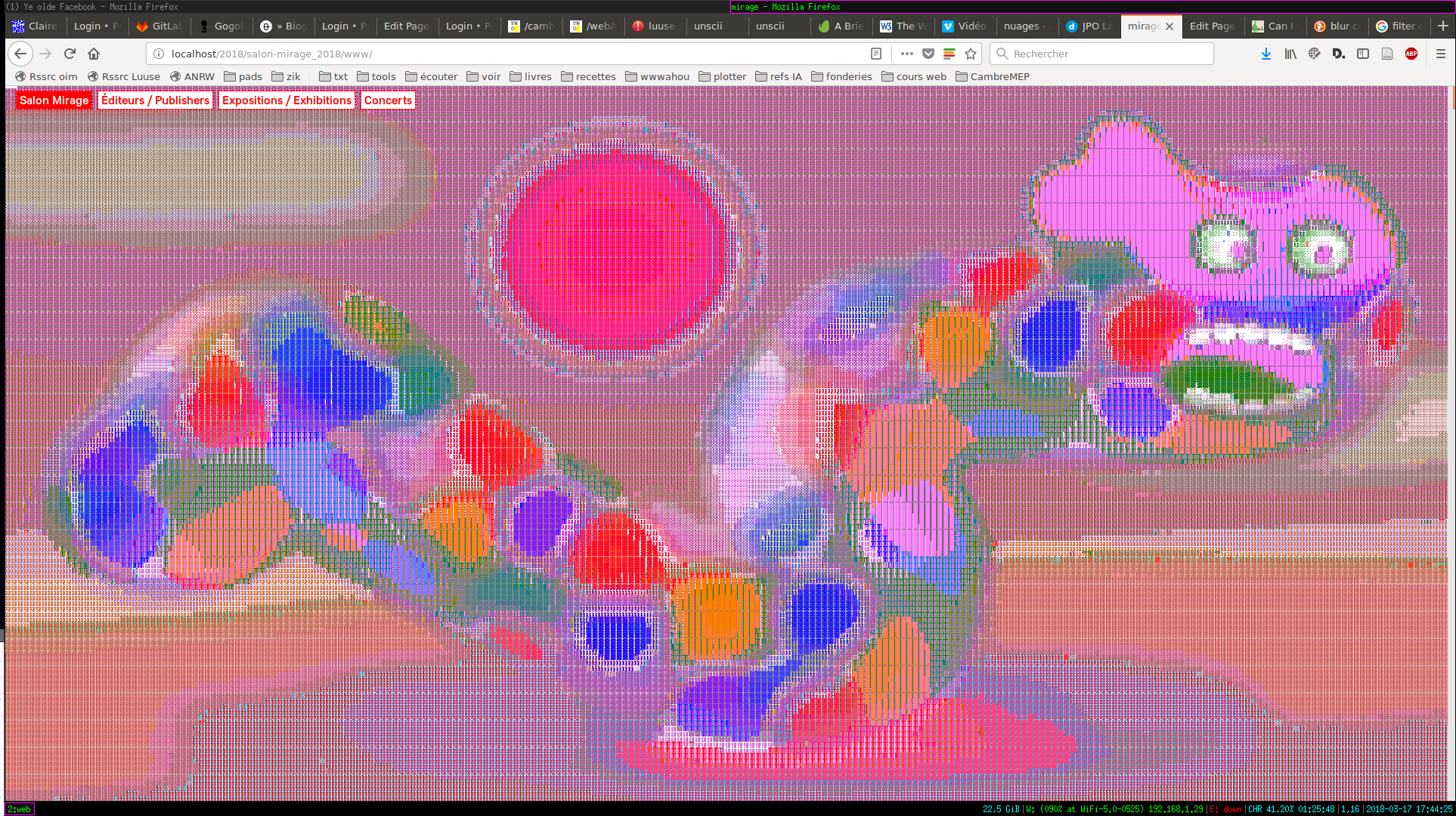Viewport: 1456px width, 816px height.
Task: Expand the 'cours web' bookmark folder
Action: pos(914,76)
